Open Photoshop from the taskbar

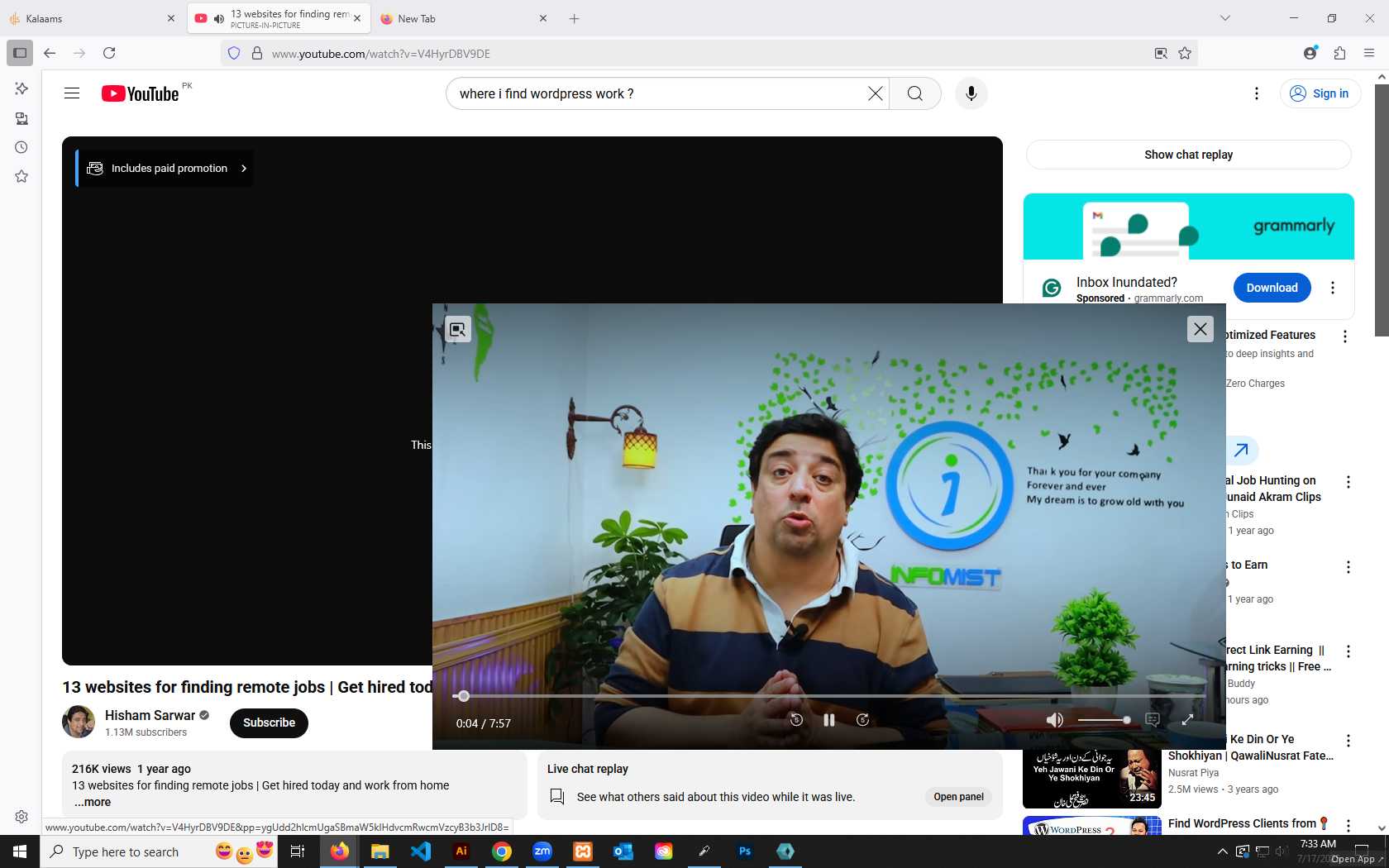click(745, 851)
